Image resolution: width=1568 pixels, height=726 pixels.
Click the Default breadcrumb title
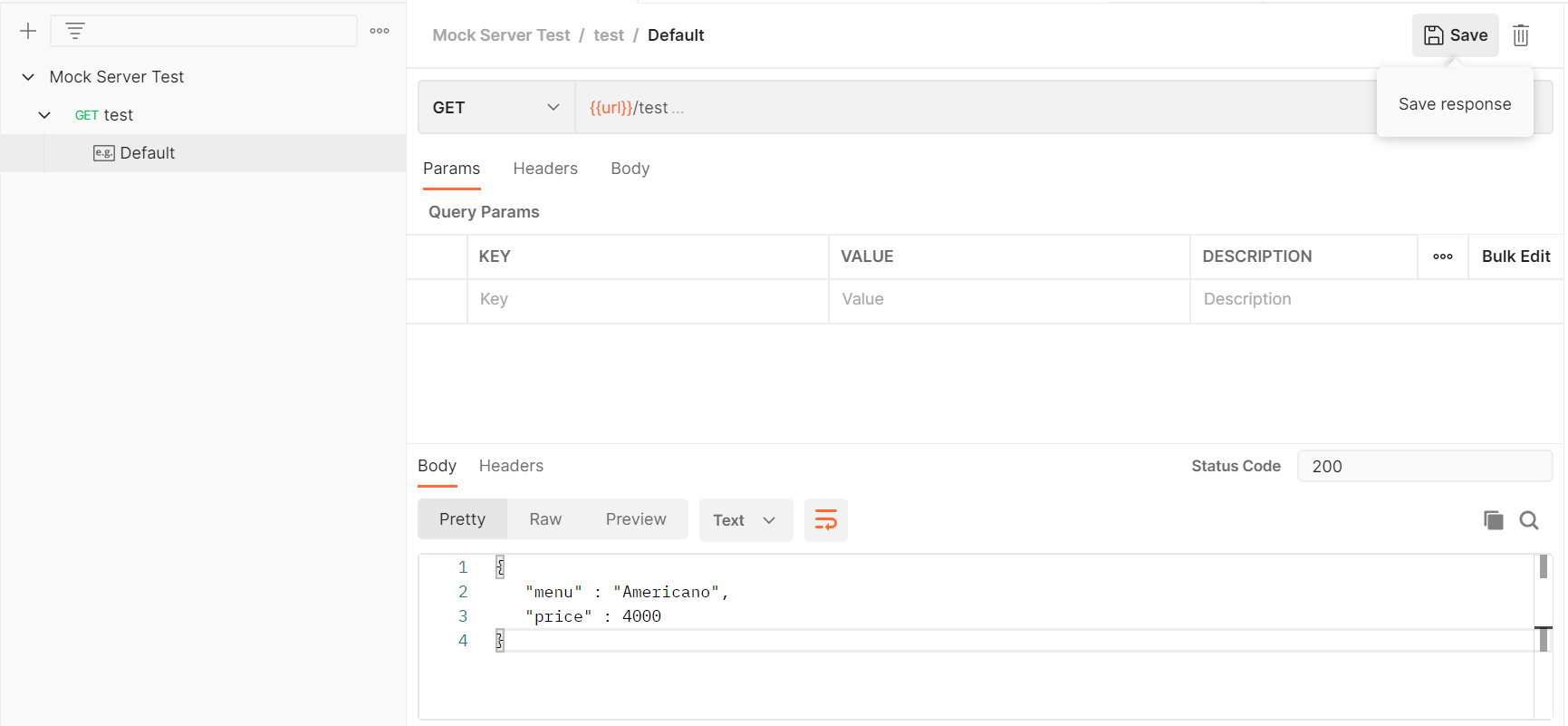[x=676, y=35]
